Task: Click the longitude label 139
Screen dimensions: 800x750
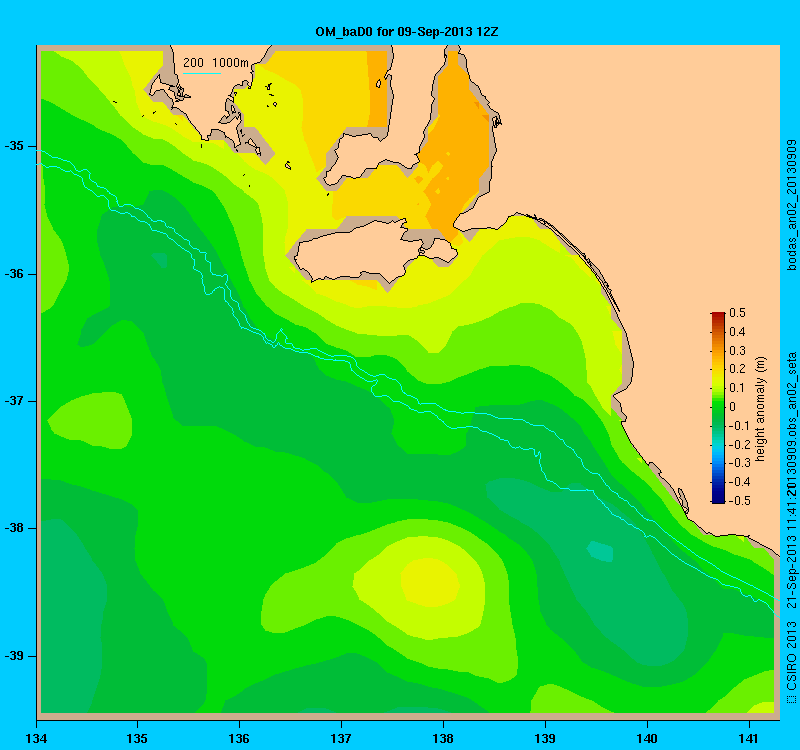Action: (545, 738)
